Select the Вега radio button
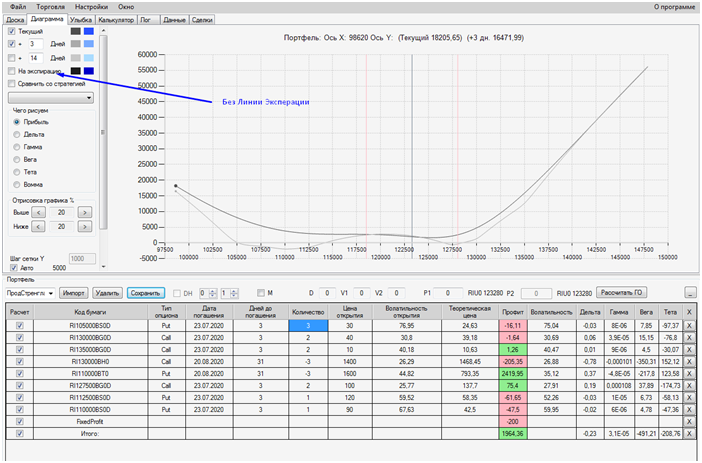This screenshot has width=702, height=463. pos(17,159)
